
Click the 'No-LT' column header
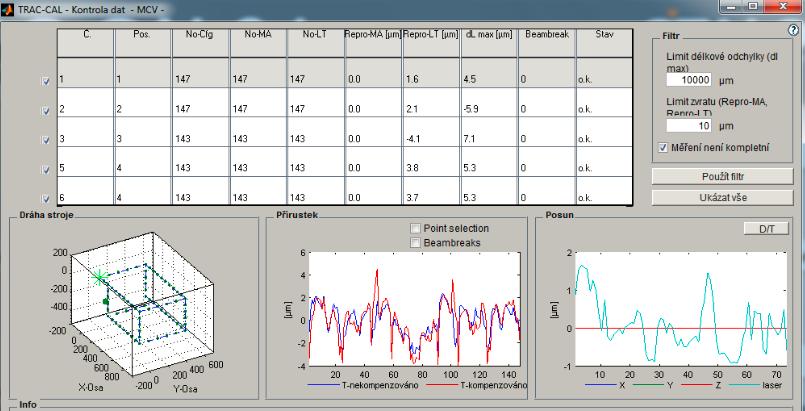[x=316, y=43]
